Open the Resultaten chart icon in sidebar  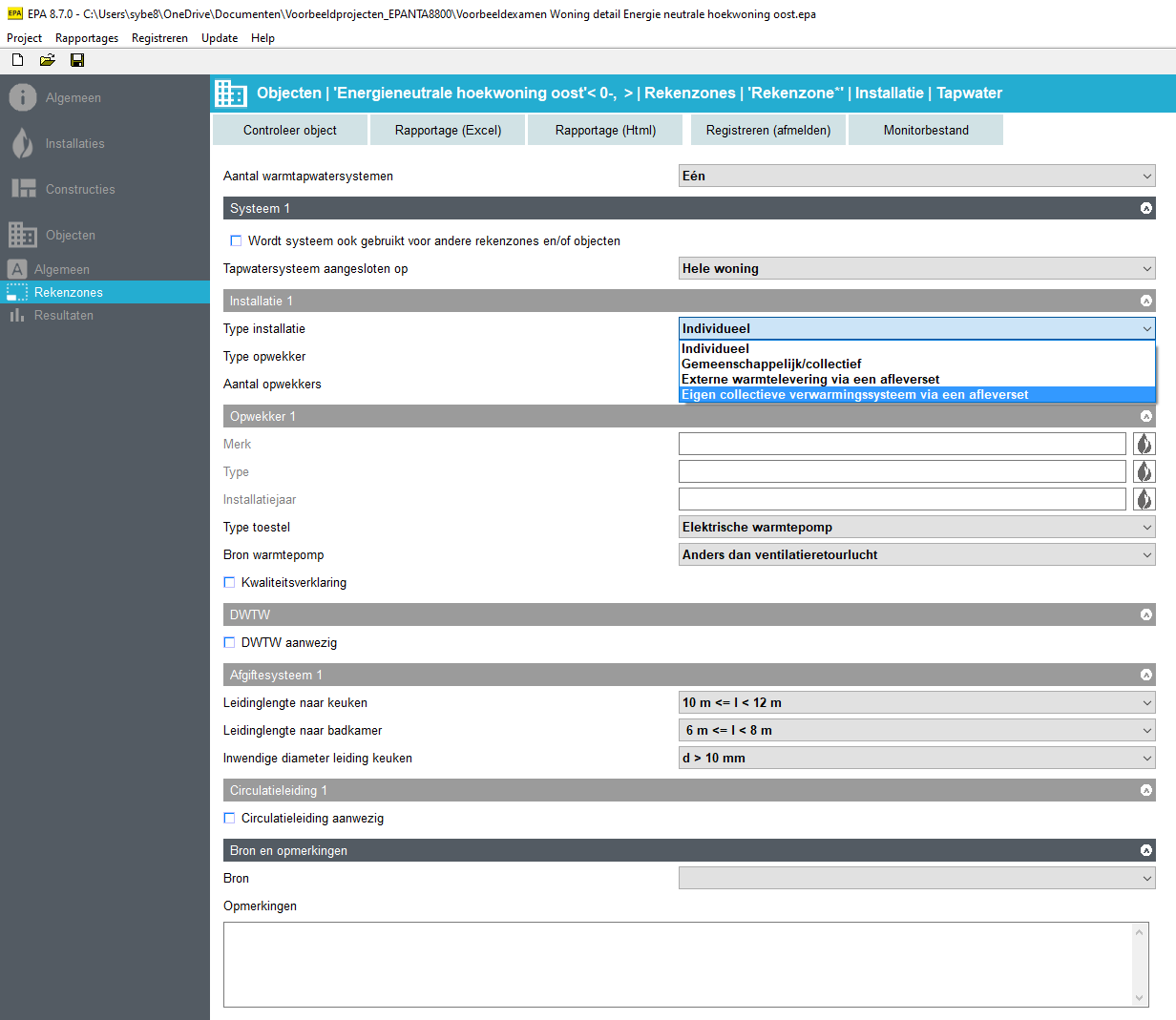[17, 315]
